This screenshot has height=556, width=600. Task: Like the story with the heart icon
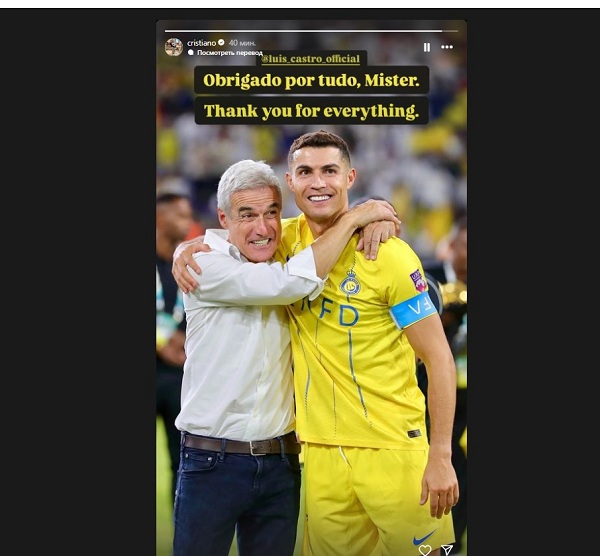[x=425, y=550]
